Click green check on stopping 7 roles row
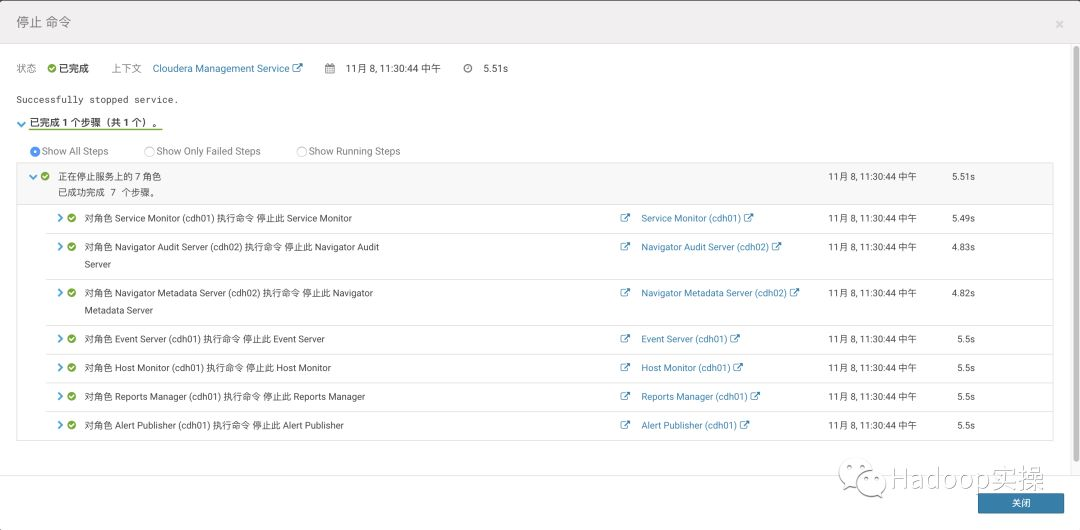The image size is (1080, 530). 45,176
